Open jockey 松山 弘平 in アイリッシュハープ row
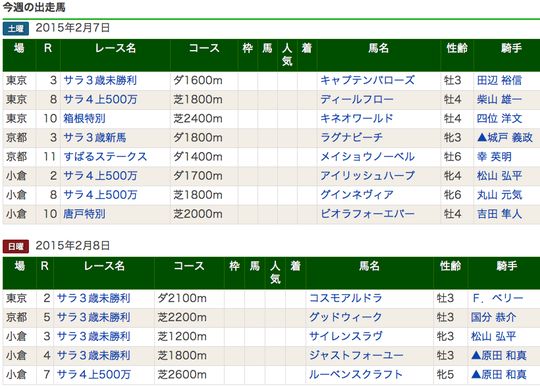This screenshot has width=540, height=389. tap(499, 176)
